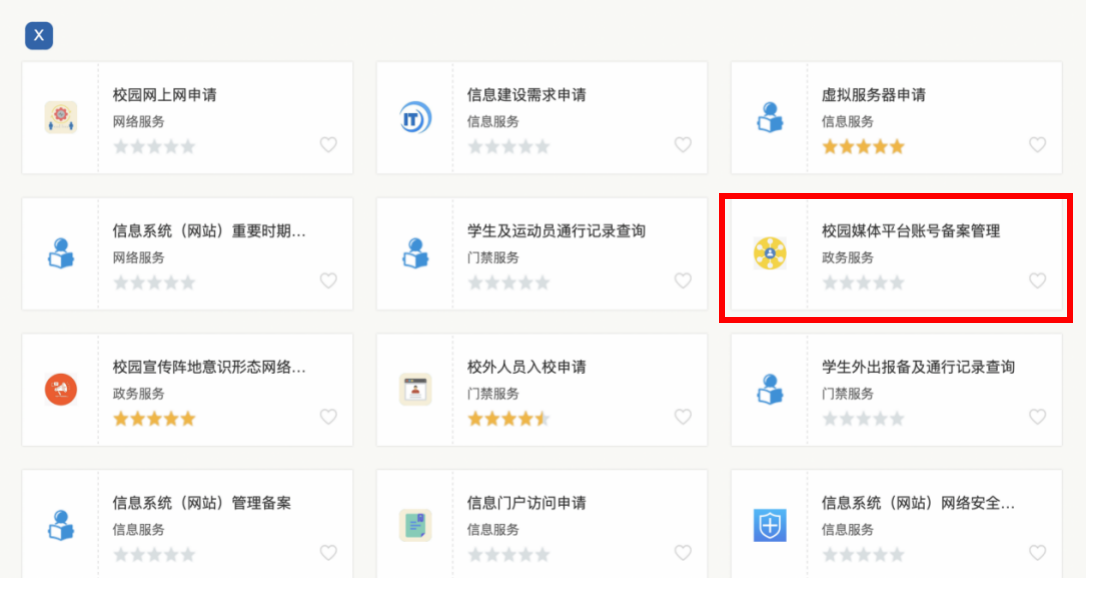Open the 学生及运动员通行记录查询 link
Viewport: 1094px width, 596px height.
(556, 231)
